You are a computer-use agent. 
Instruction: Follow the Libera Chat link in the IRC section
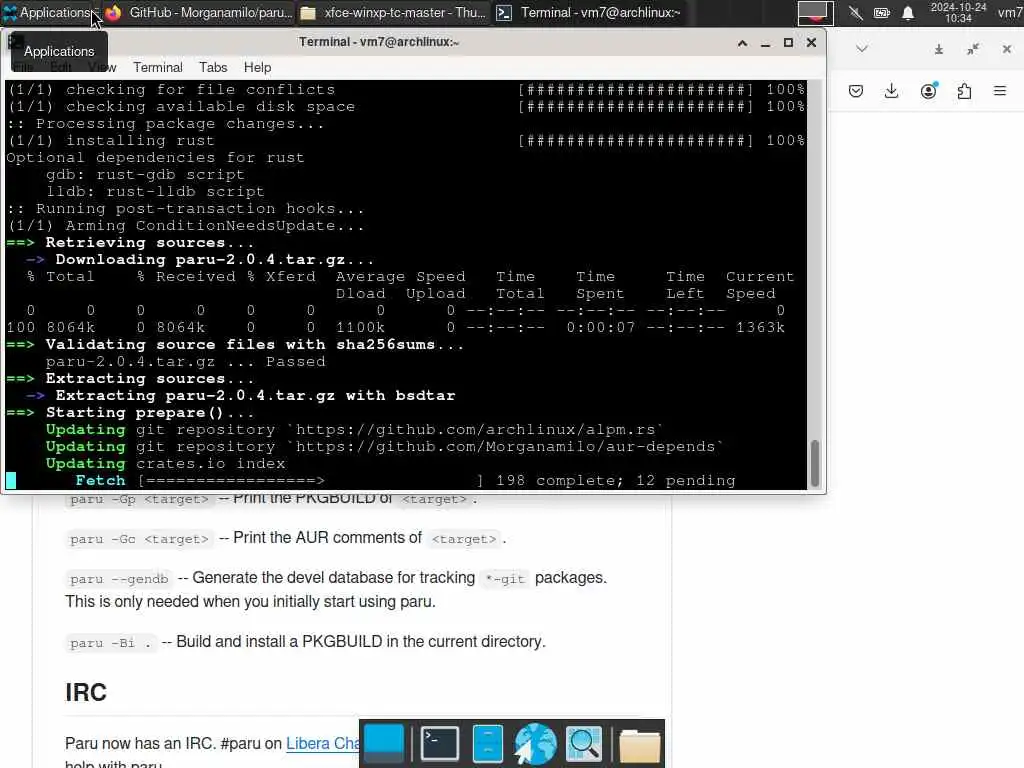(323, 743)
